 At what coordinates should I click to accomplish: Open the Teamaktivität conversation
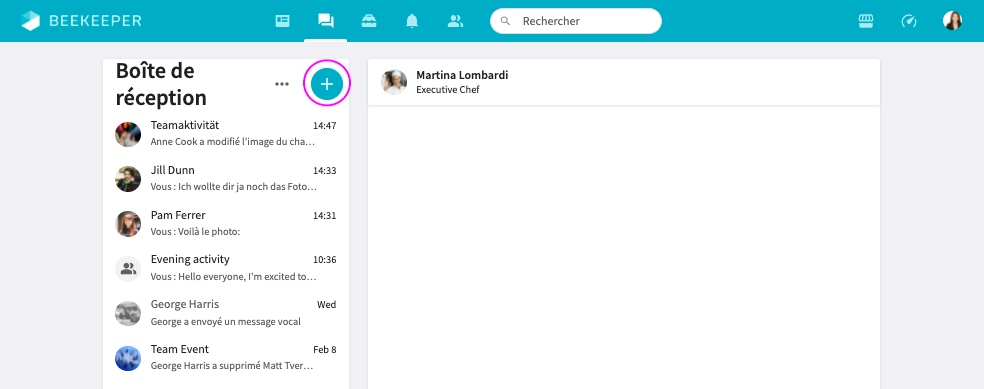click(x=226, y=134)
